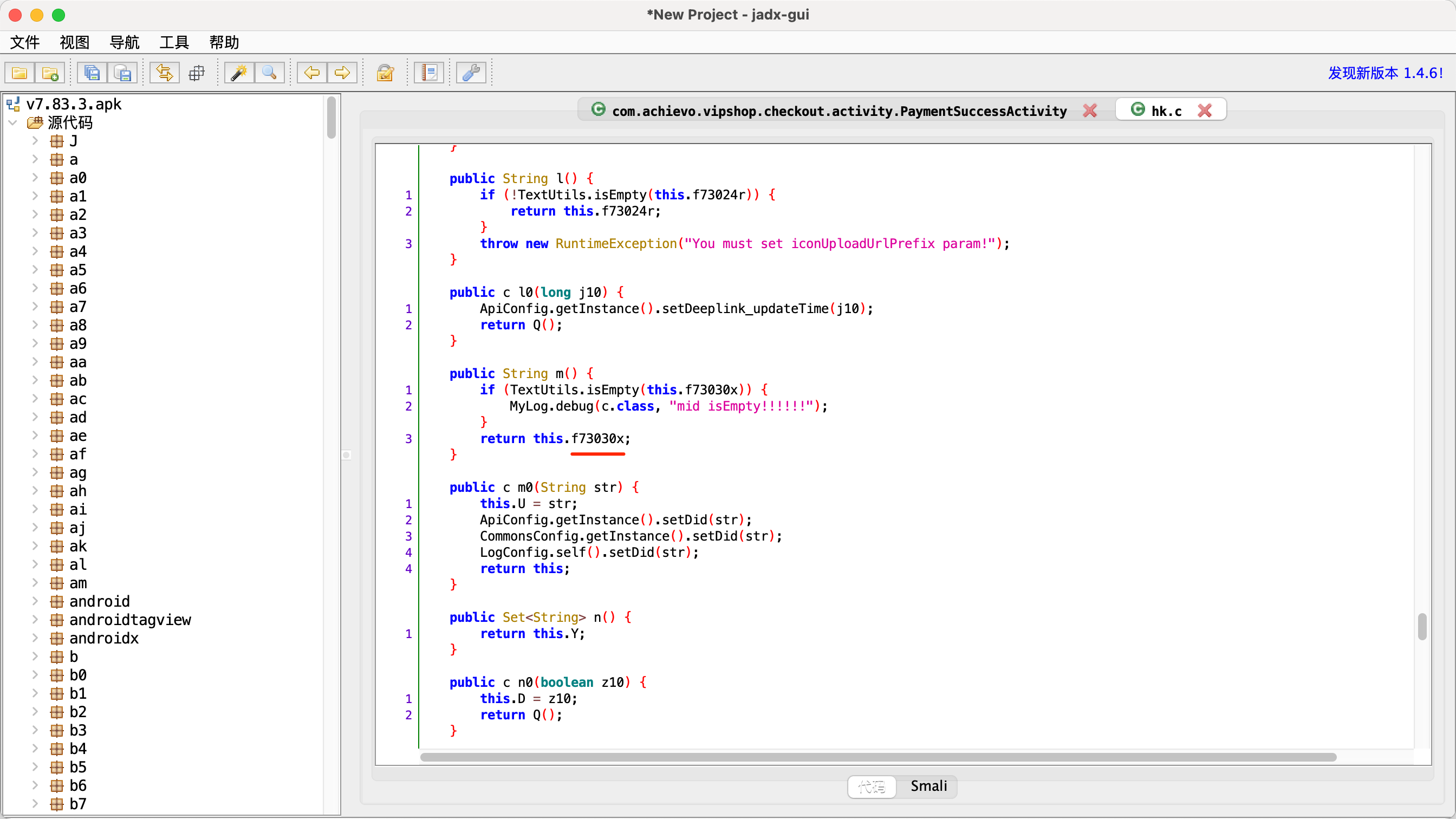Click the b6 package icon
Image resolution: width=1456 pixels, height=819 pixels.
coord(56,785)
